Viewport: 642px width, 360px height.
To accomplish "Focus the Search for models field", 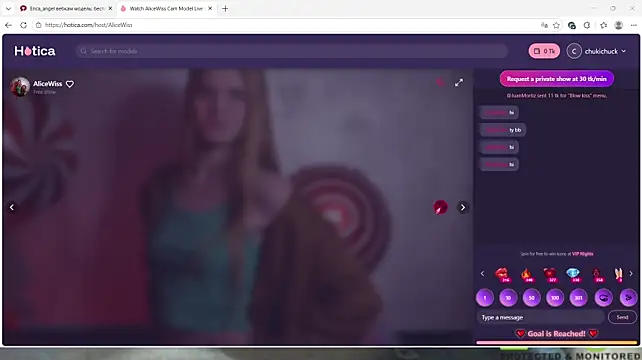I will click(x=292, y=51).
